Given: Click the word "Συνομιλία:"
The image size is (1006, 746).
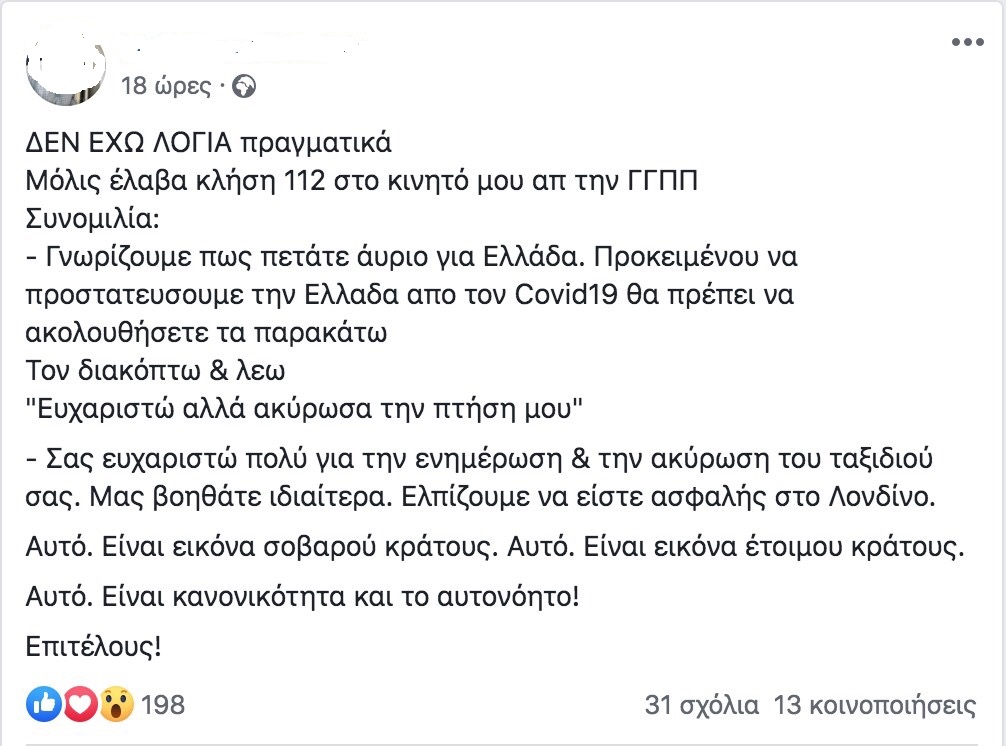Looking at the screenshot, I should (92, 219).
